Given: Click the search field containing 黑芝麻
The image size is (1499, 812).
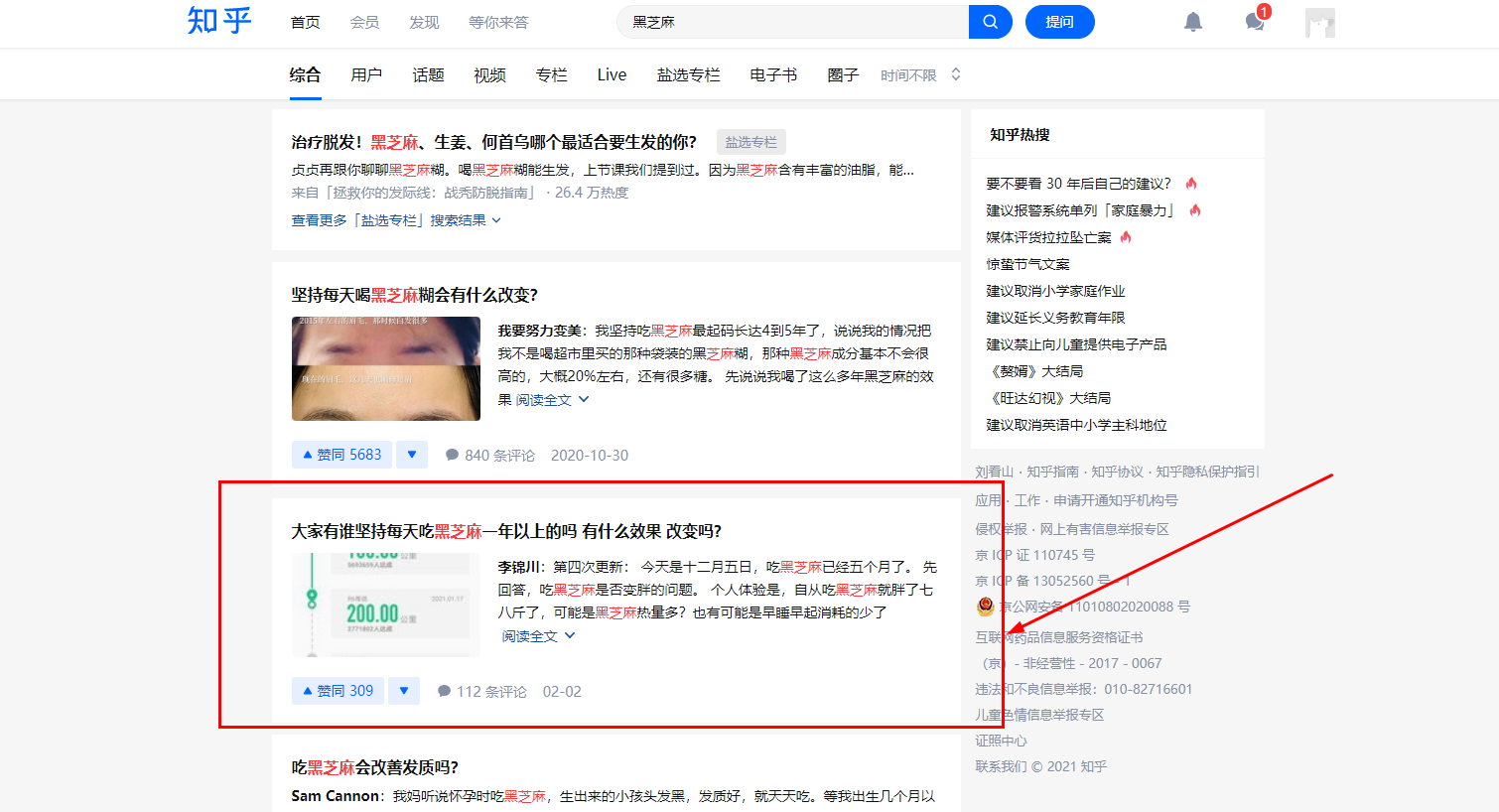Looking at the screenshot, I should pyautogui.click(x=792, y=22).
